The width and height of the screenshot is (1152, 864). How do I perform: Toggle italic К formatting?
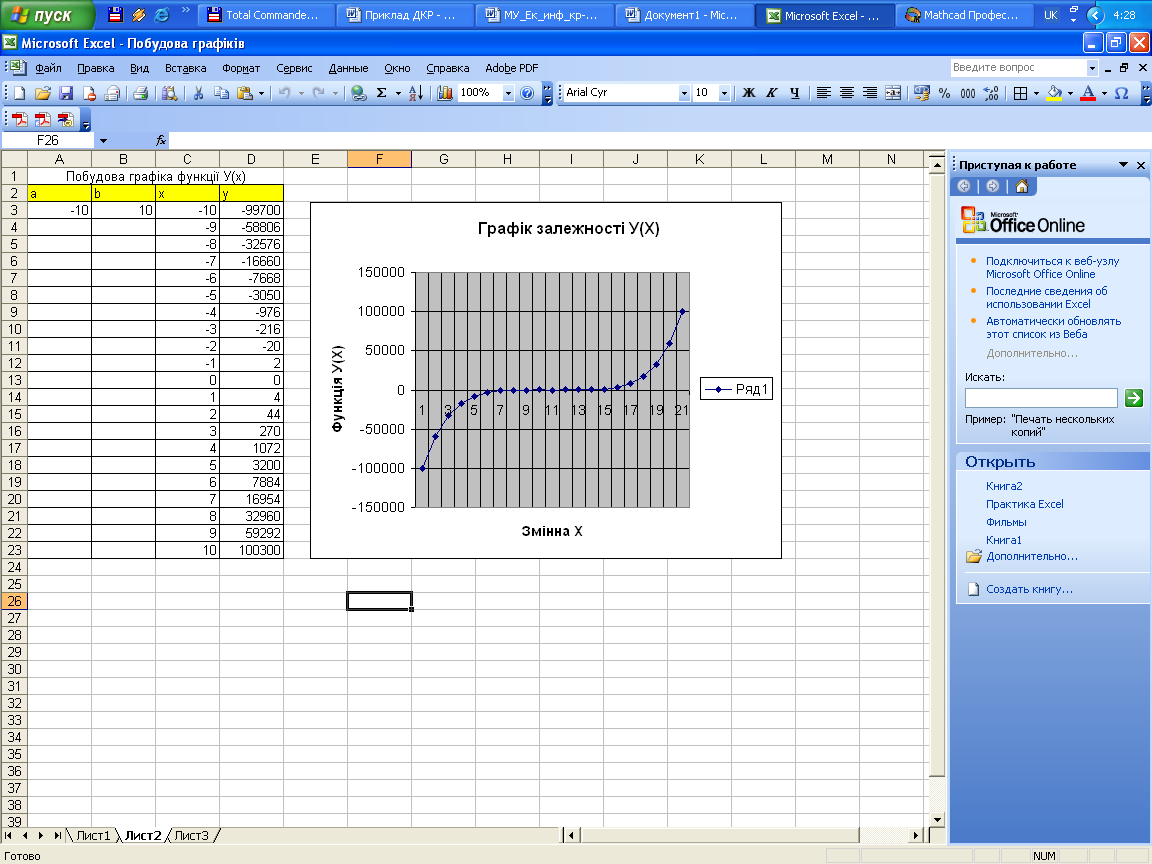(771, 93)
